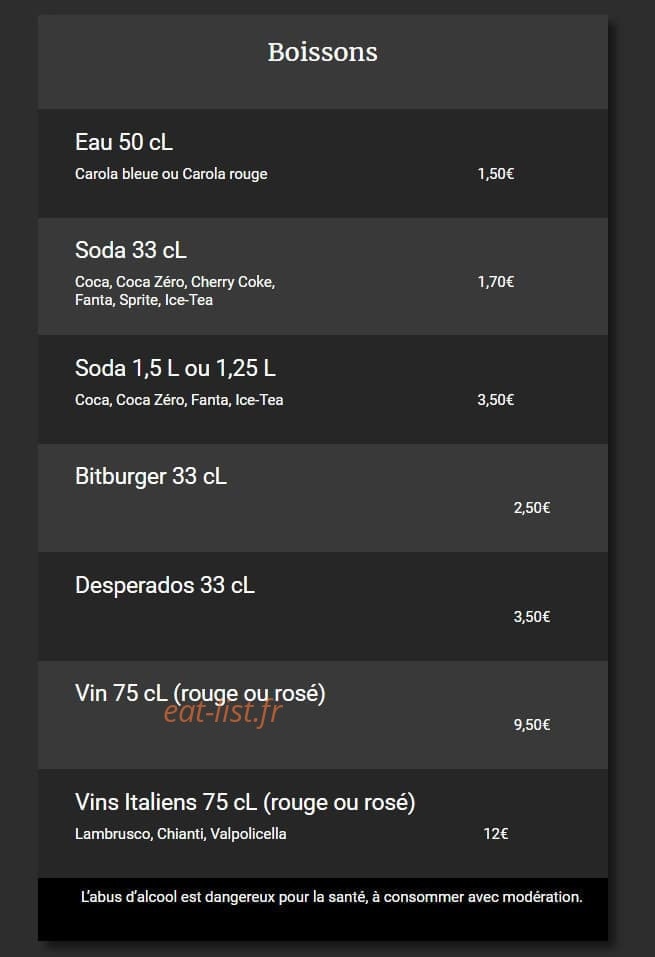
Task: Click Carola bleue ou Carola rouge text
Action: pyautogui.click(x=171, y=174)
